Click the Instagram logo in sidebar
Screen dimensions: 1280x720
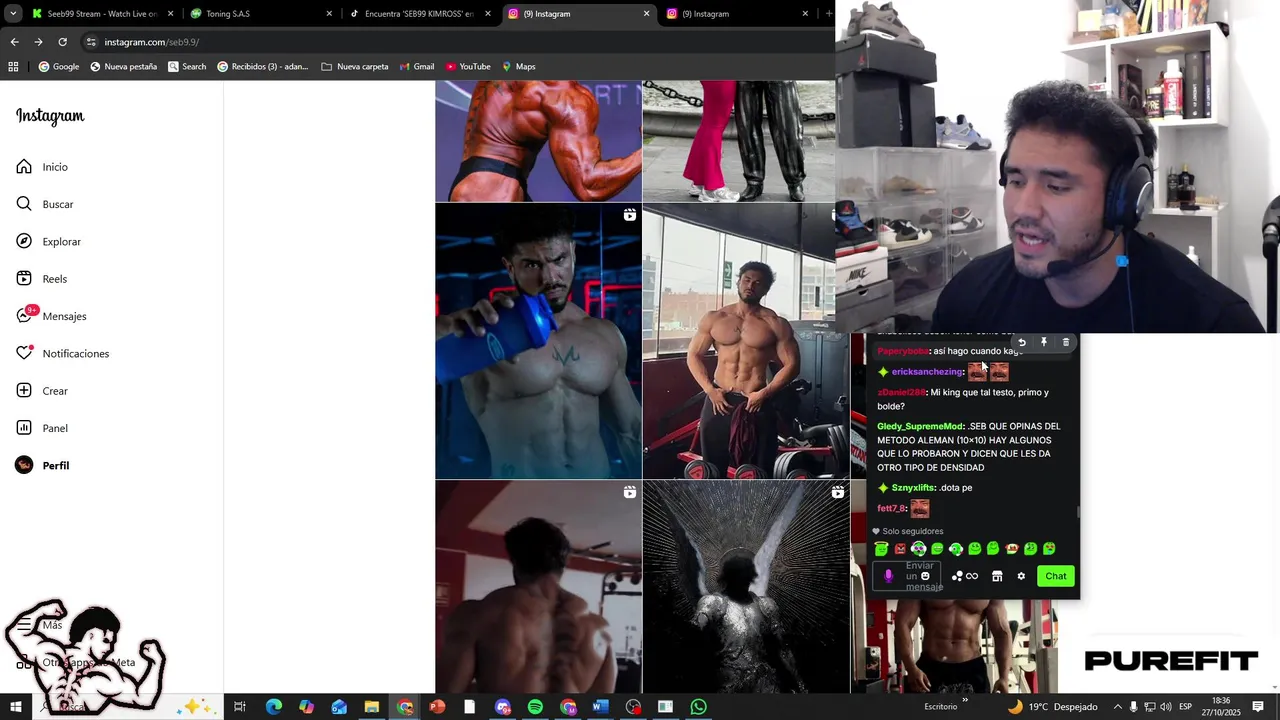pos(50,116)
